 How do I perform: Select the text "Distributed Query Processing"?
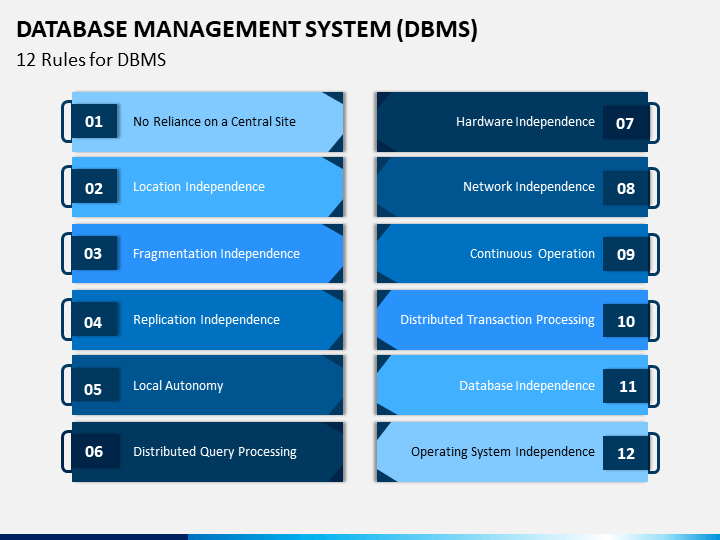click(x=215, y=452)
